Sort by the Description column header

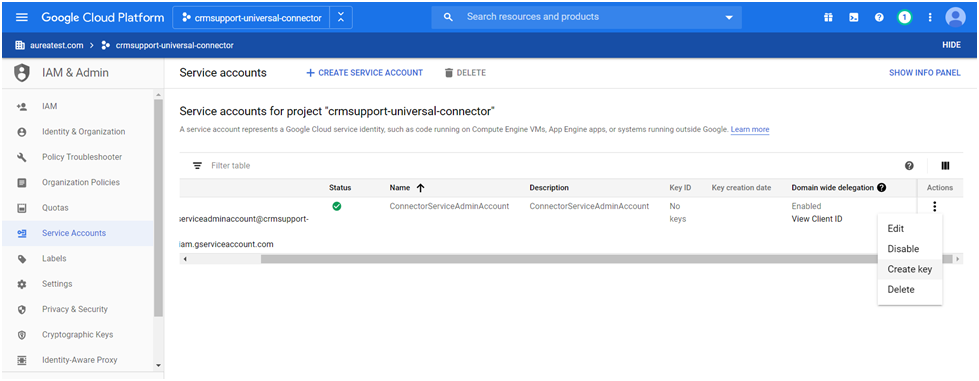tap(549, 187)
